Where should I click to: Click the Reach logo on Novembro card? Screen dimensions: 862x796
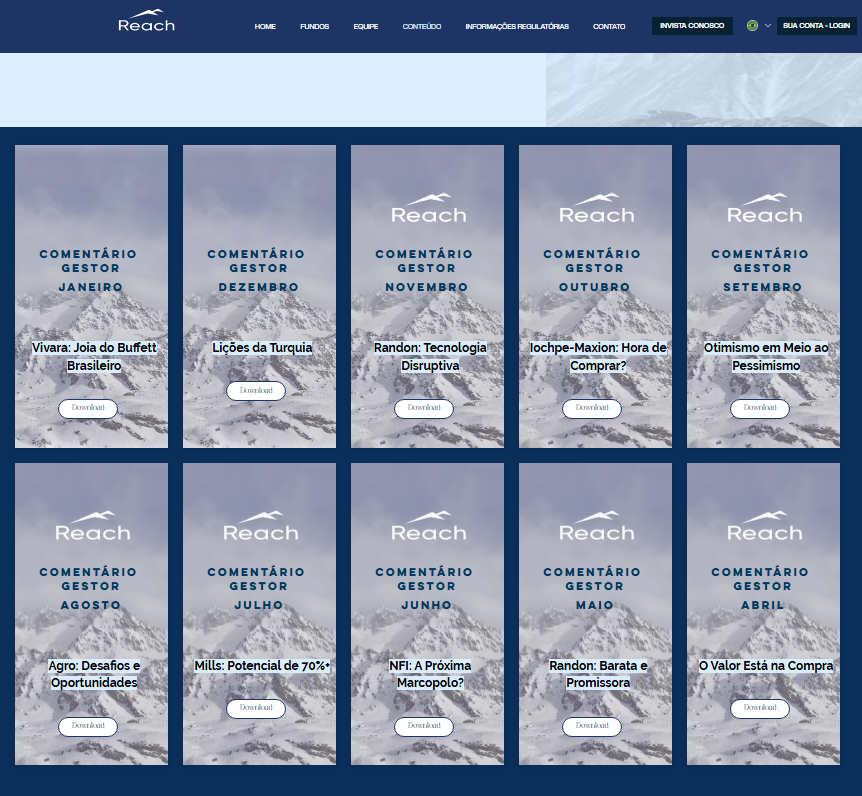click(429, 208)
